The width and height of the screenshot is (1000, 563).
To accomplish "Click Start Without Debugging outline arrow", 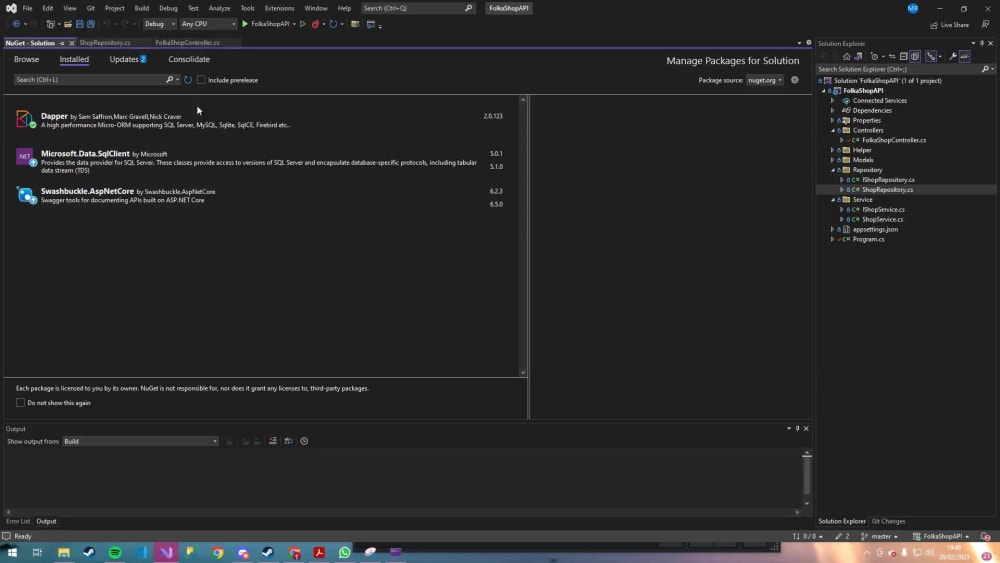I will pos(303,24).
